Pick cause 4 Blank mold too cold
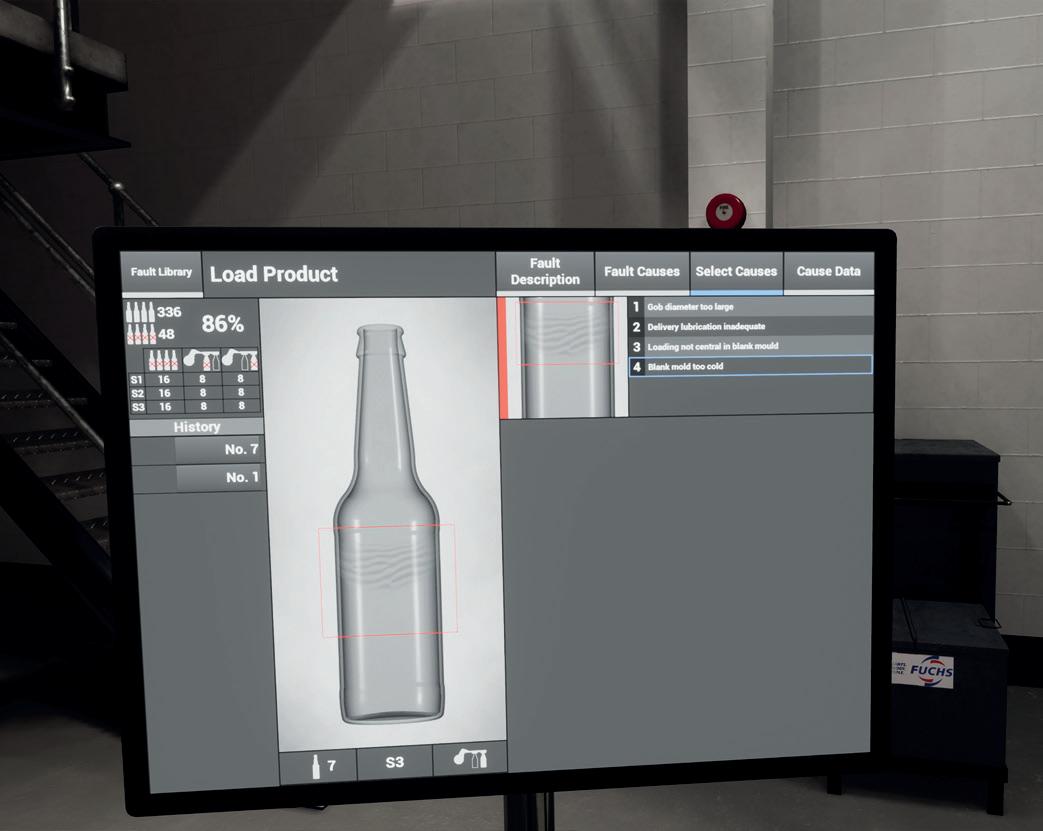 (x=750, y=365)
